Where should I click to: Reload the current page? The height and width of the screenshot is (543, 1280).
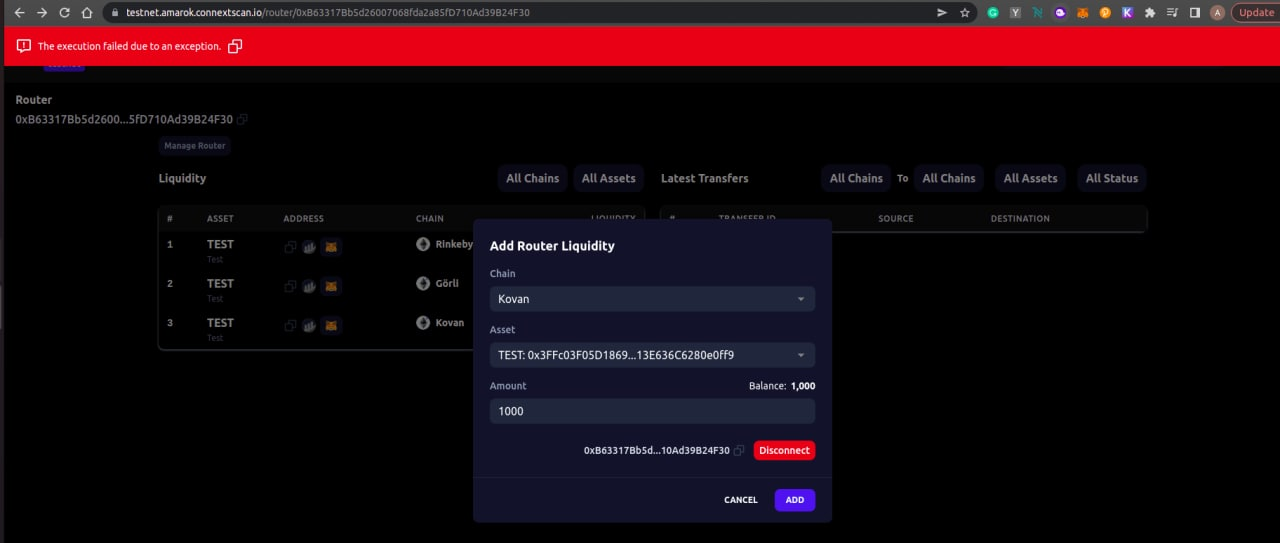(65, 13)
